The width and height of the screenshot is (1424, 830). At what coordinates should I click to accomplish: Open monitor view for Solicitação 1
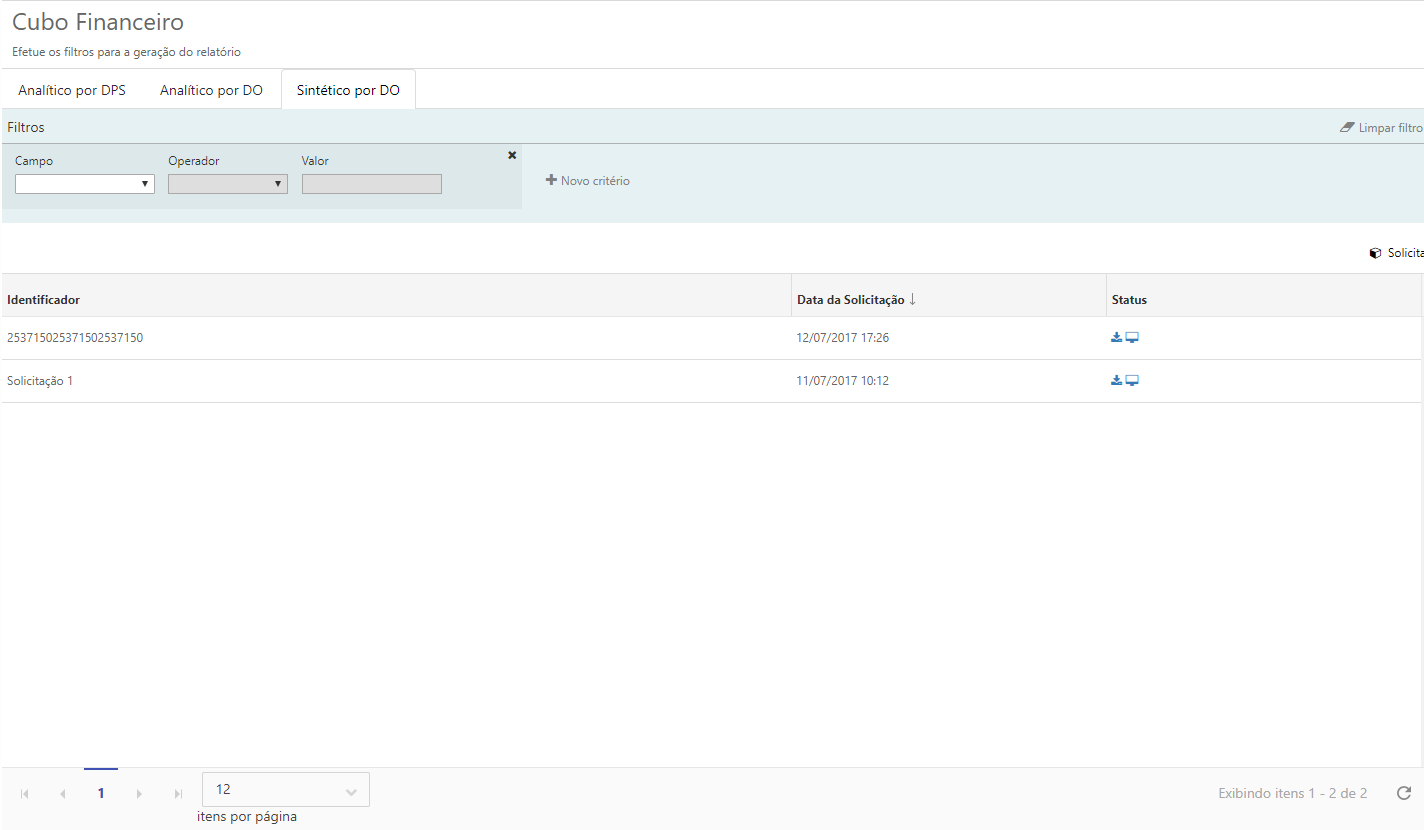(x=1132, y=381)
